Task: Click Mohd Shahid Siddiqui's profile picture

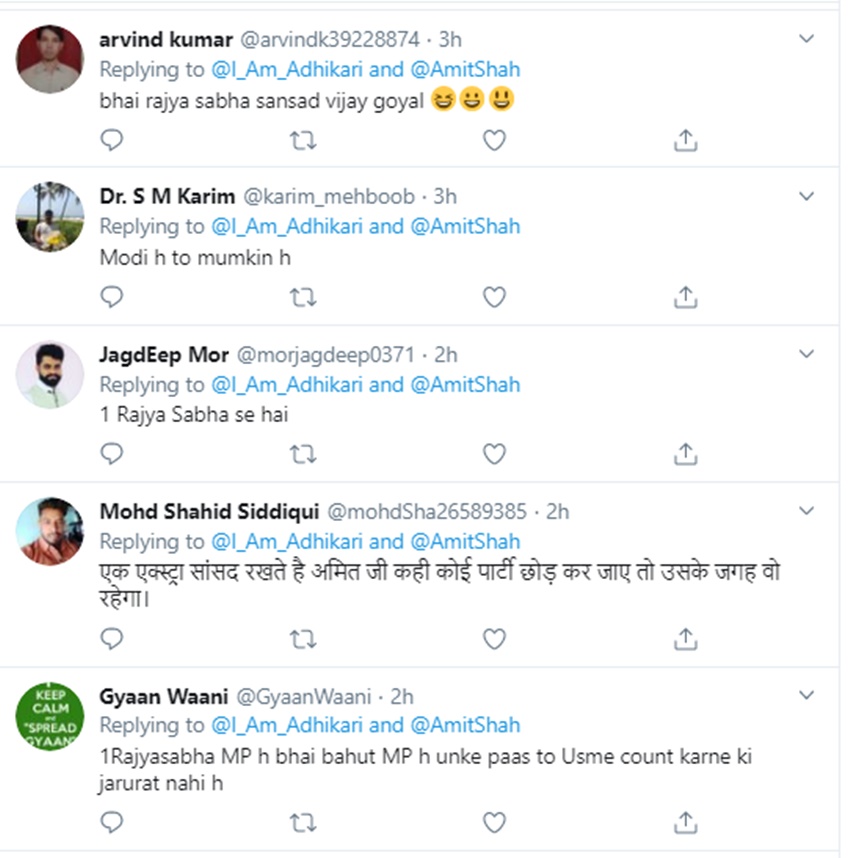Action: tap(50, 531)
